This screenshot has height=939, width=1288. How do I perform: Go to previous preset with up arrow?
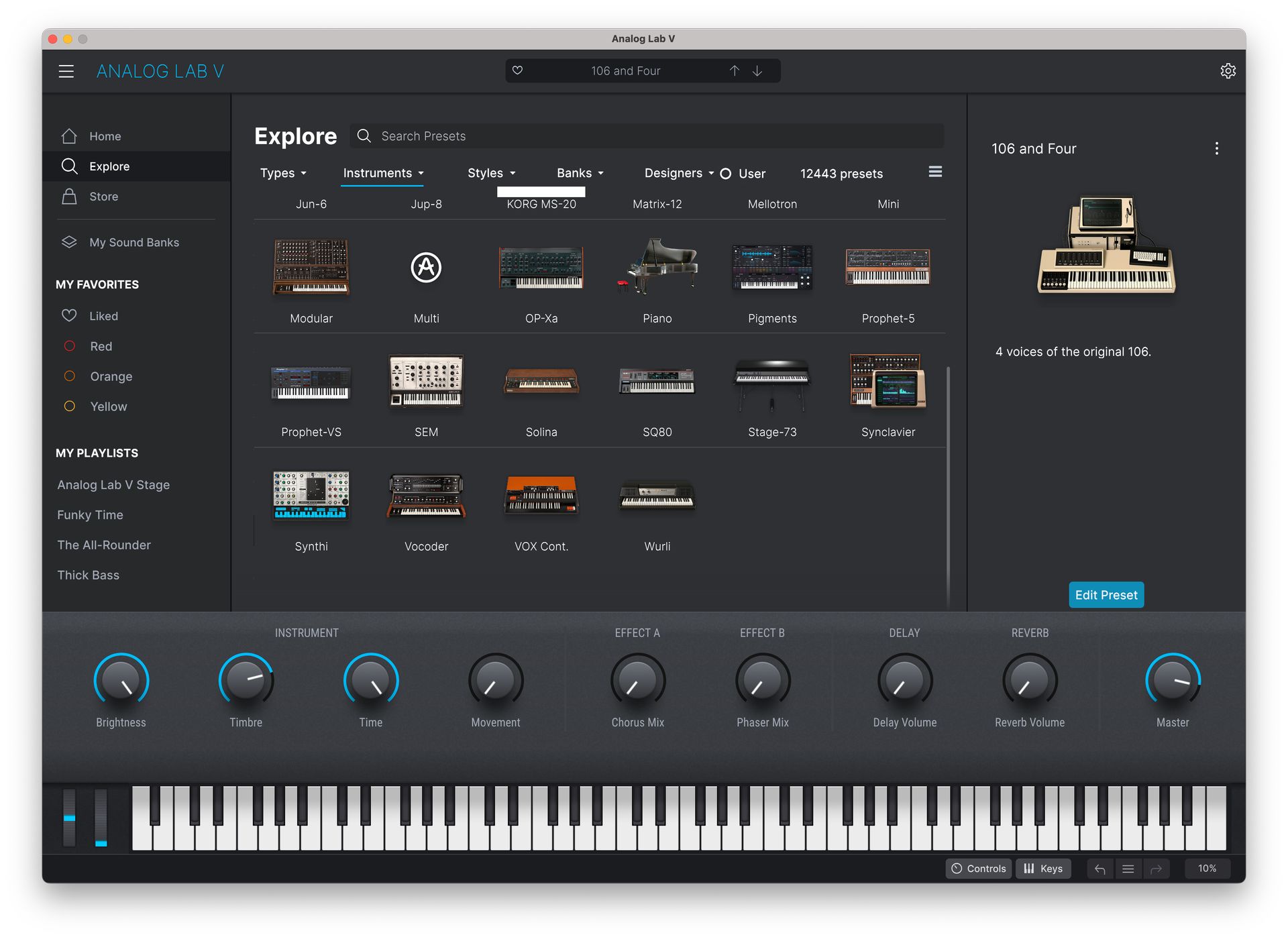click(735, 70)
